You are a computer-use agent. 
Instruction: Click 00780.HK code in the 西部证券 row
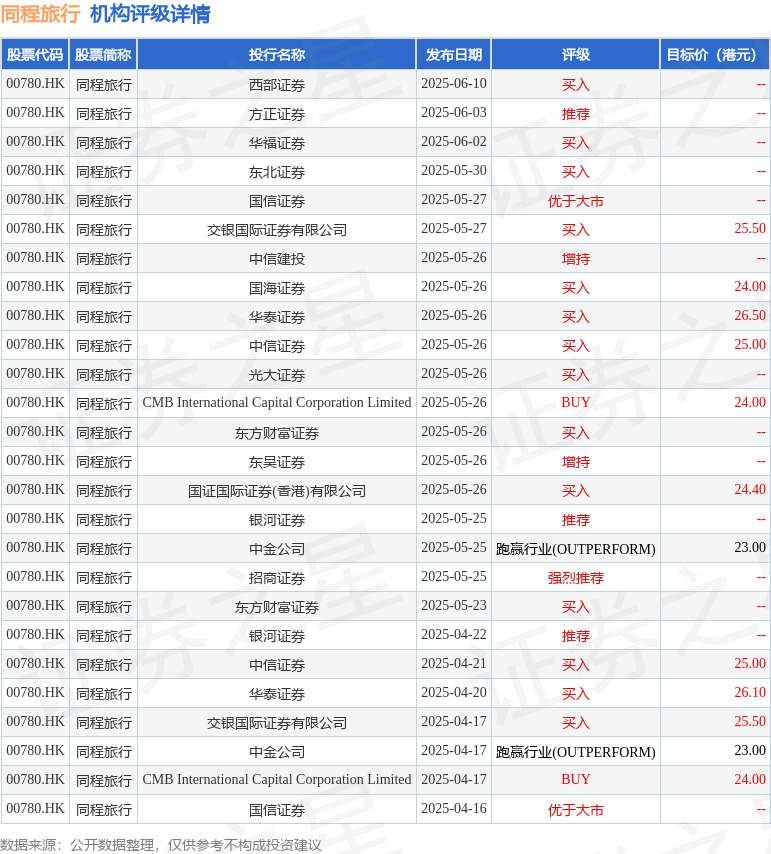click(x=35, y=83)
